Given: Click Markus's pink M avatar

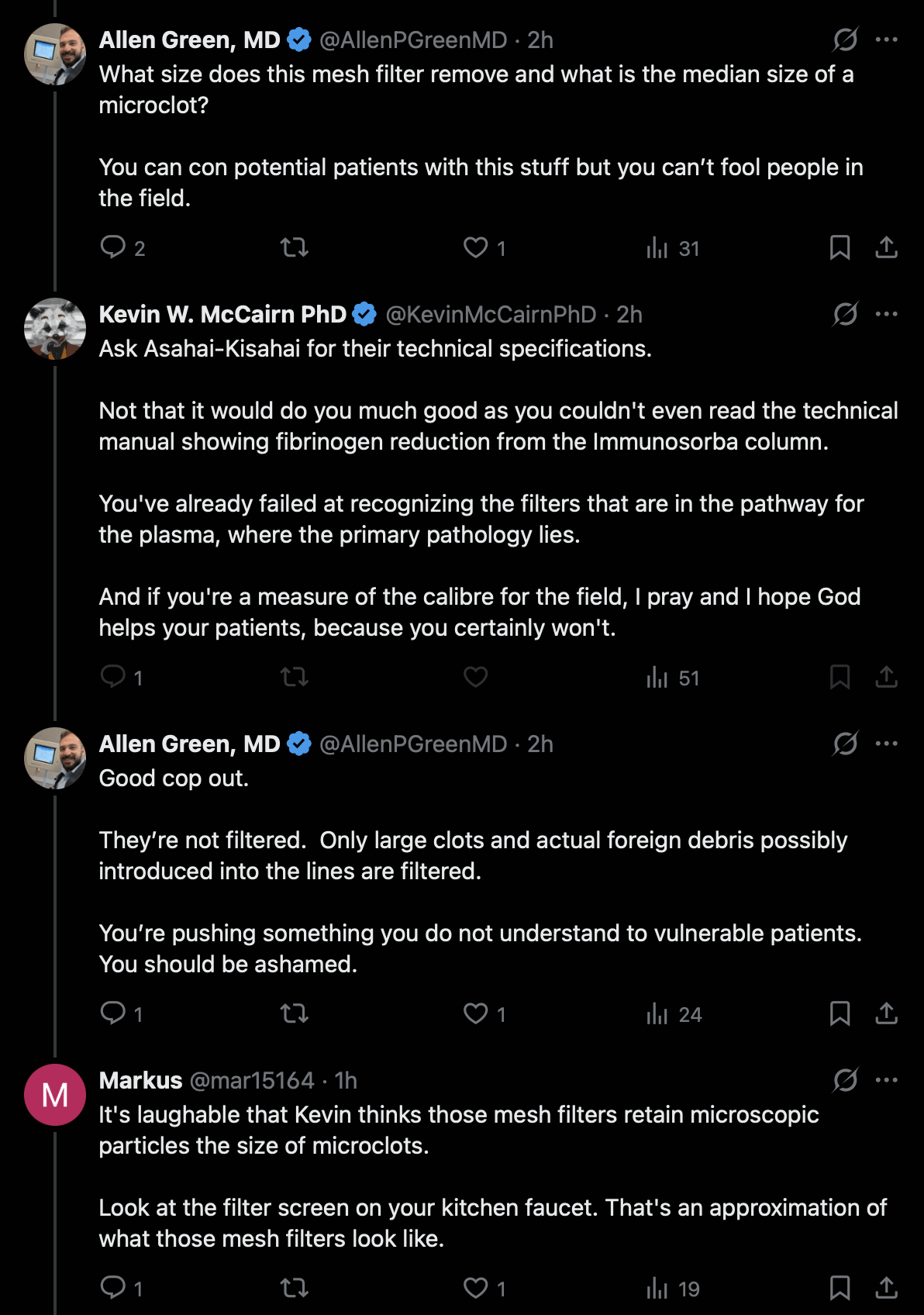Looking at the screenshot, I should point(55,1095).
